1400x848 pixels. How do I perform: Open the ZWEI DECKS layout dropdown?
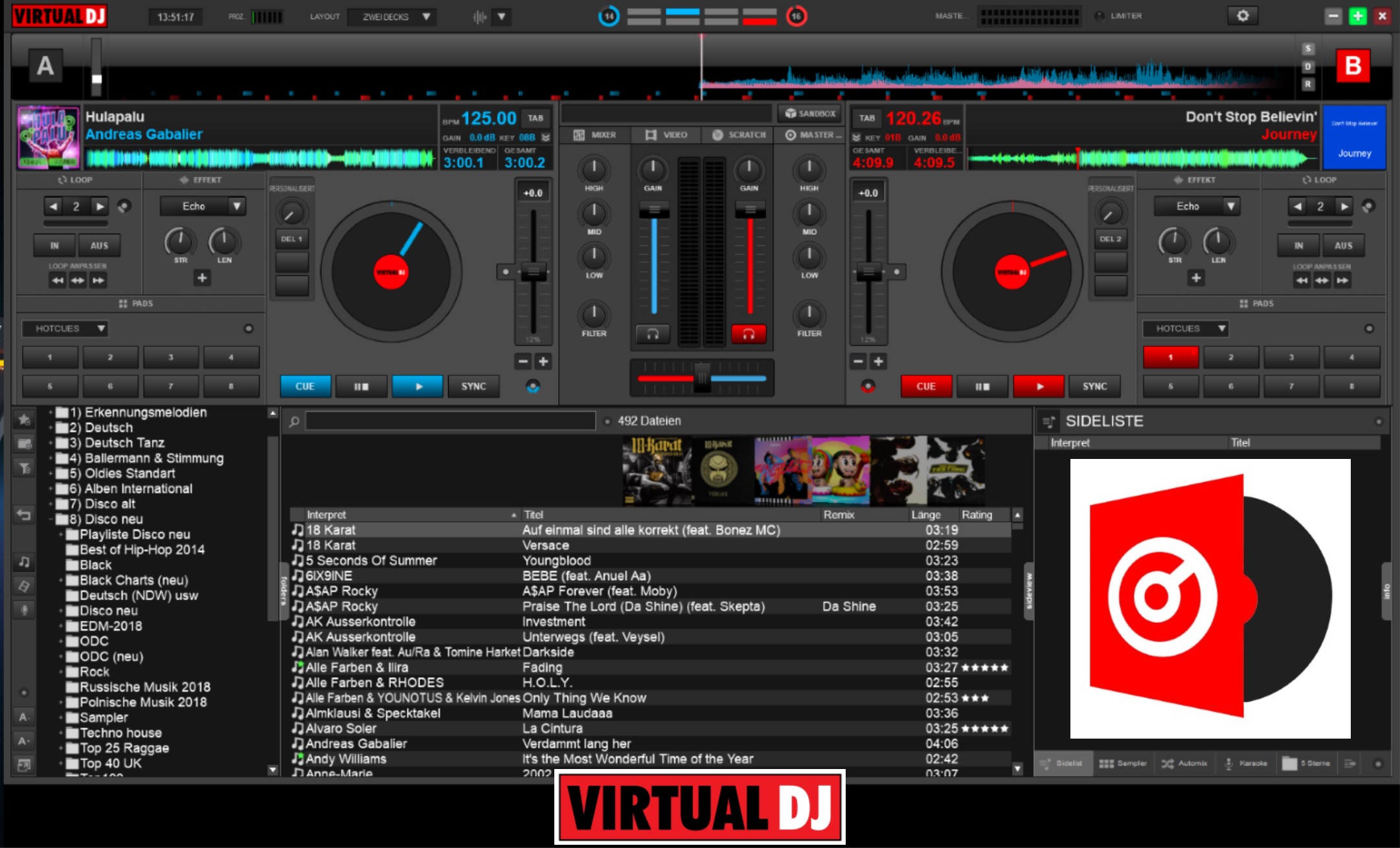392,17
